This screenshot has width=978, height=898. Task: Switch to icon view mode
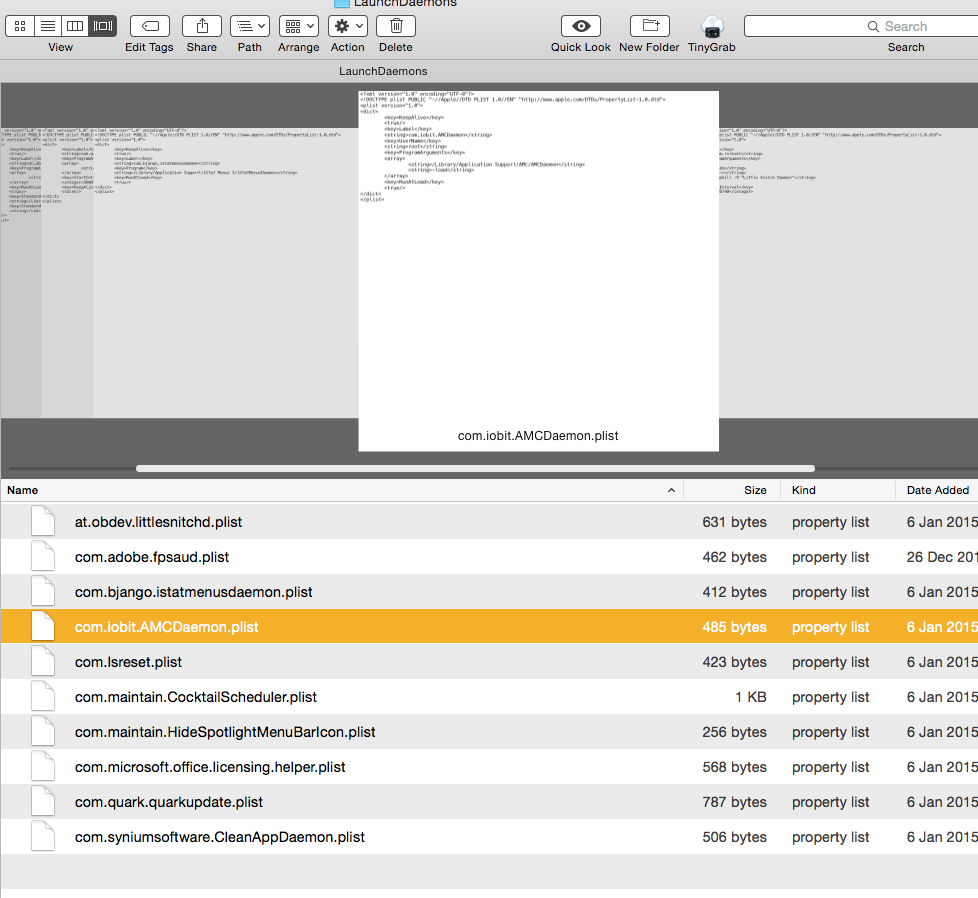click(x=20, y=26)
